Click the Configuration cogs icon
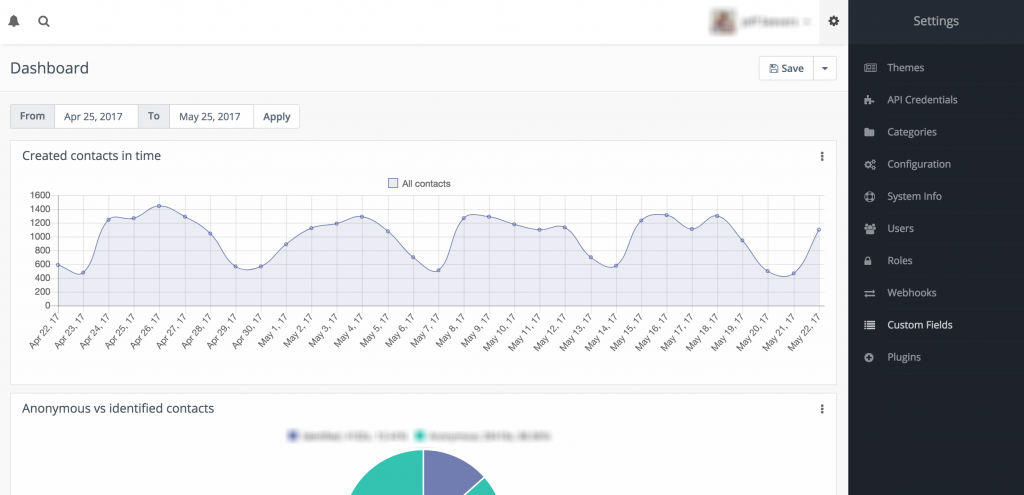Screen dimensions: 1024x495 (870, 164)
